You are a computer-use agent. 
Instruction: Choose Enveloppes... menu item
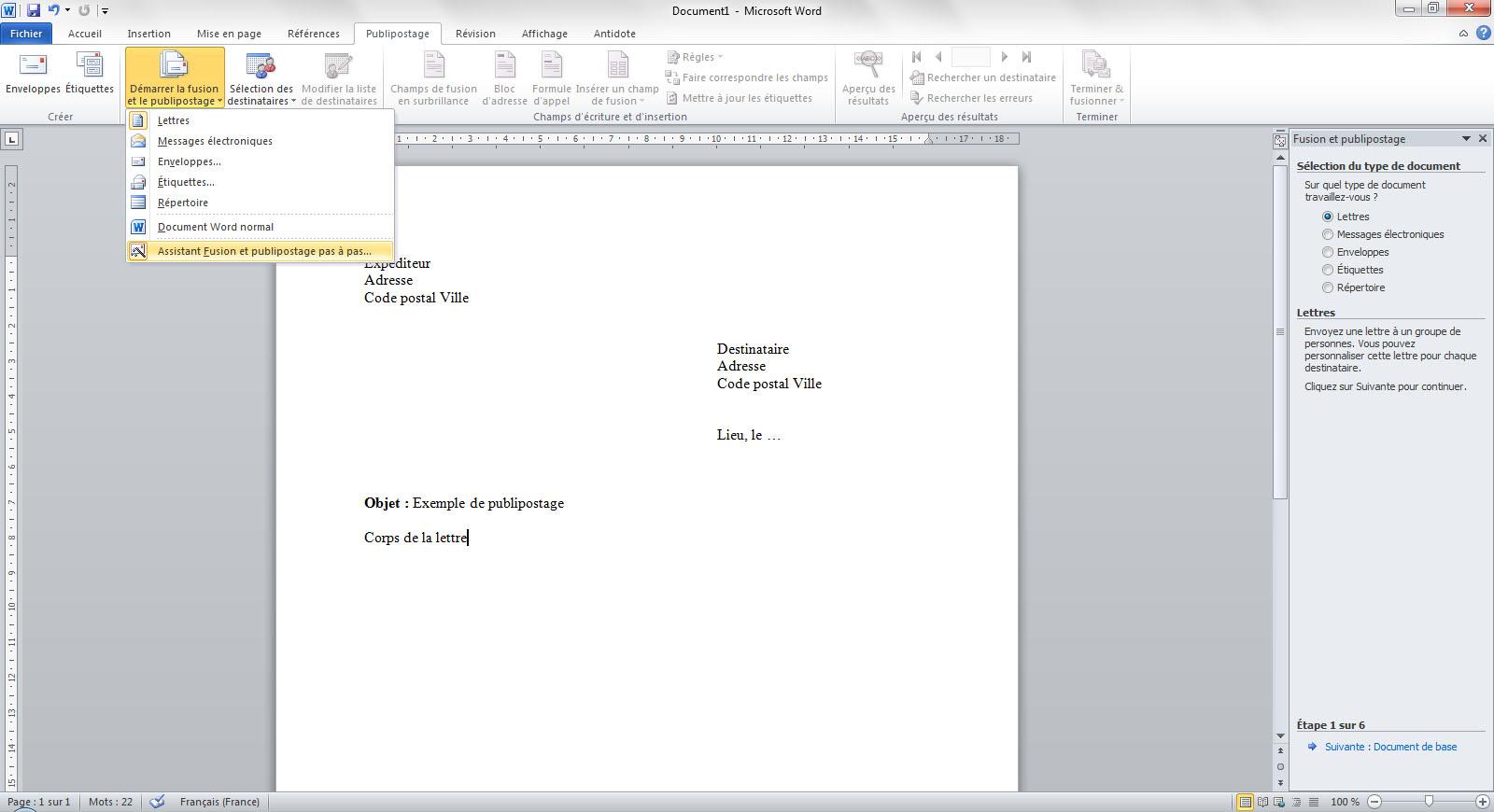(261, 161)
